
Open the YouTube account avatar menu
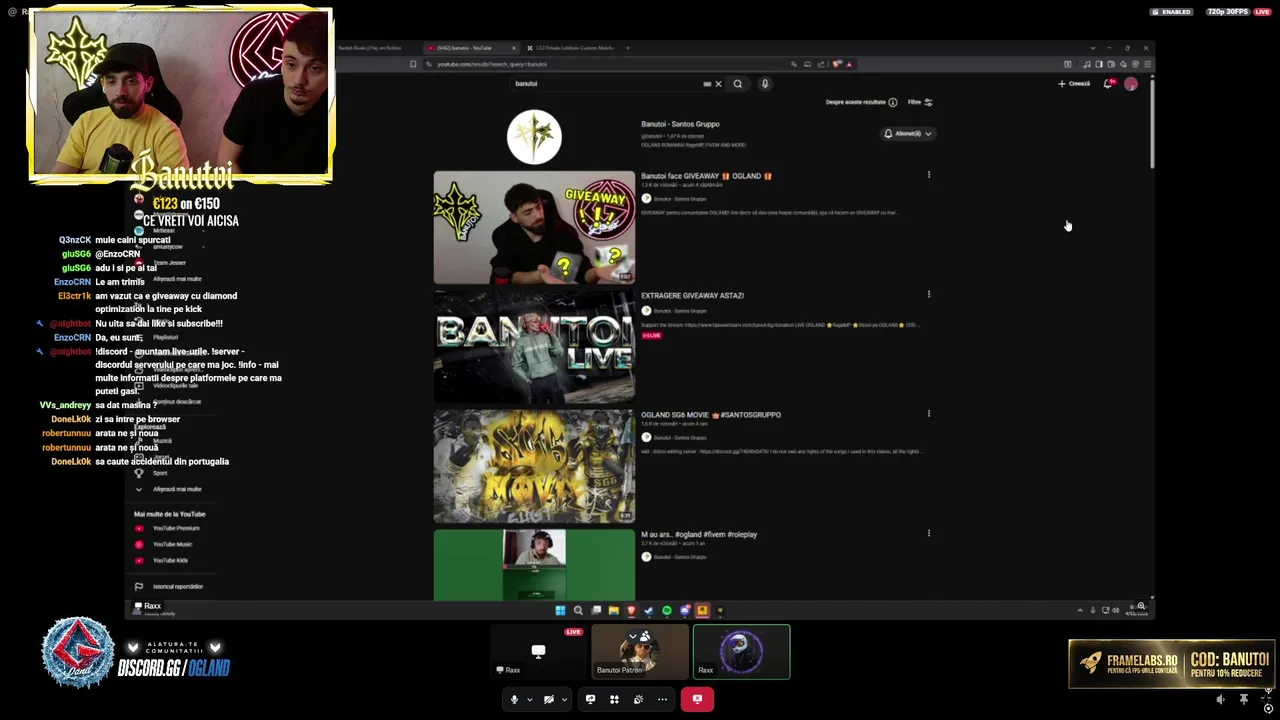coord(1131,84)
